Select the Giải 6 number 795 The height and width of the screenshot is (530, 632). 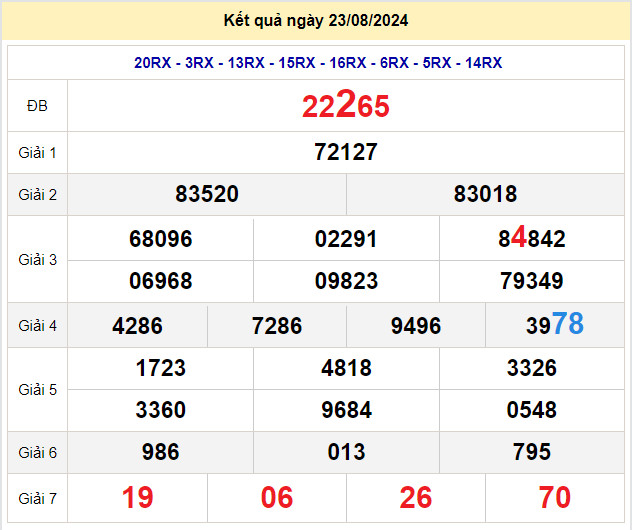click(x=532, y=452)
